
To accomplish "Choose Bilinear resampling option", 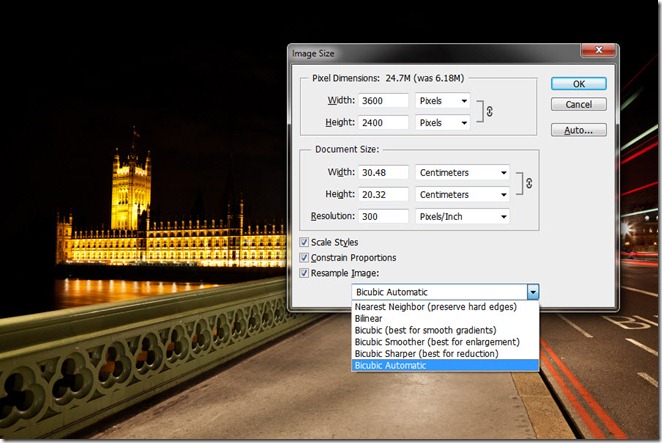I will (370, 318).
